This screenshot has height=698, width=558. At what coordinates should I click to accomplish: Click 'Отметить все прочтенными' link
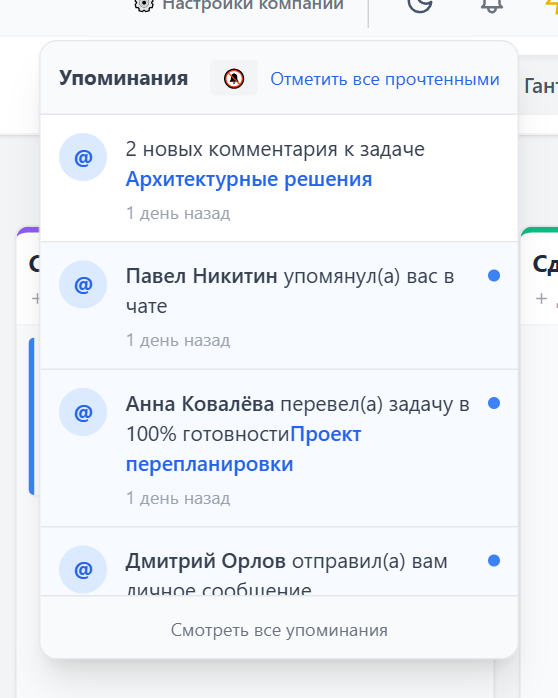pos(385,79)
